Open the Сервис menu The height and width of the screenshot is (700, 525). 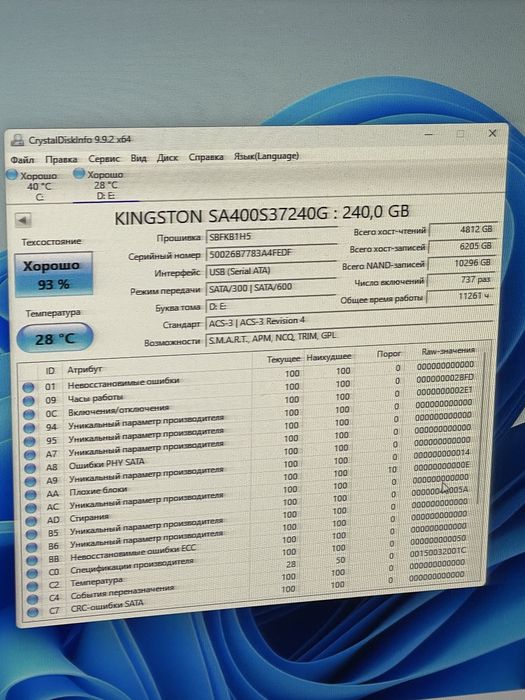click(104, 158)
